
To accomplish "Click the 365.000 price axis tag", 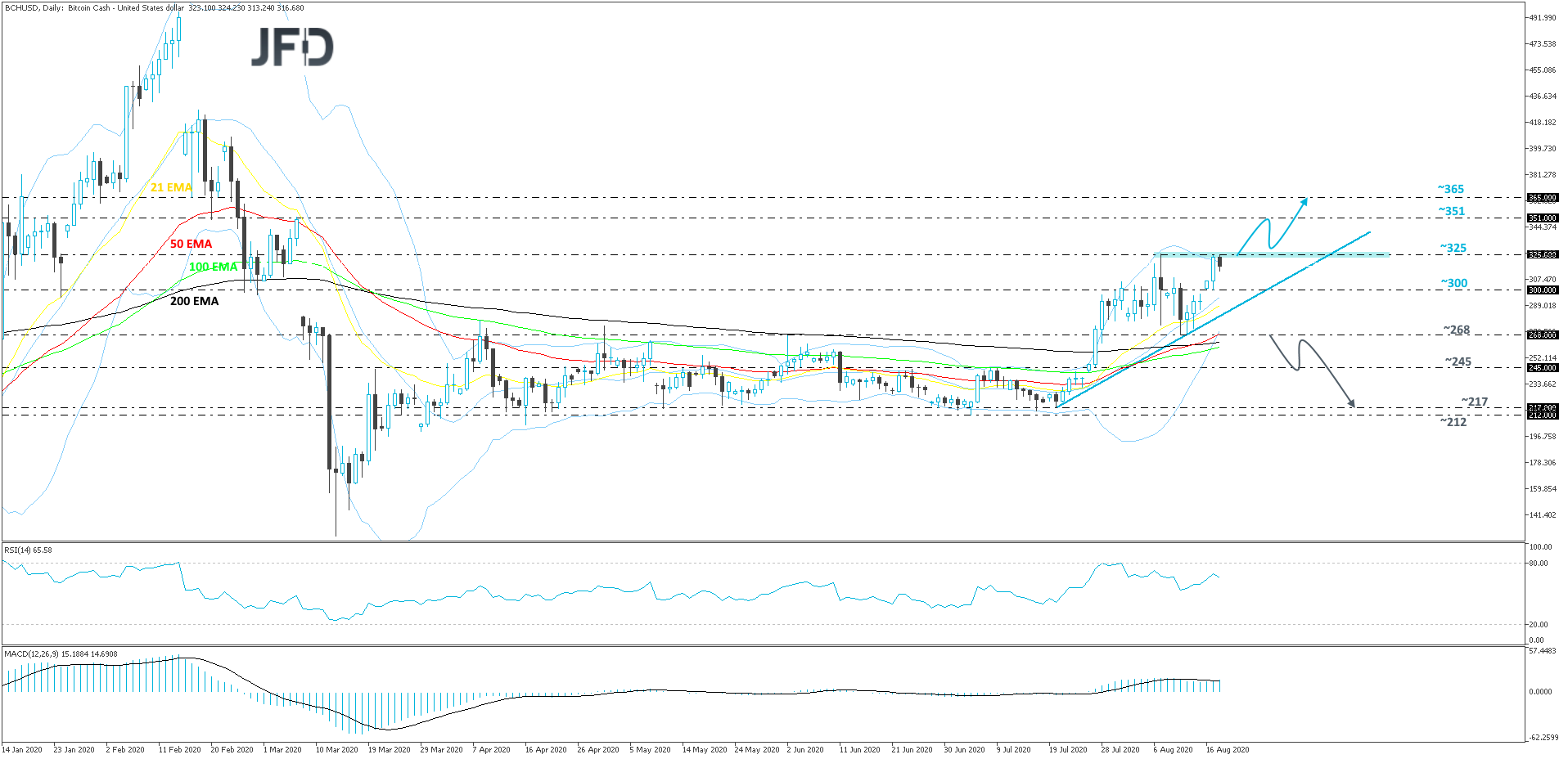I will point(1543,198).
